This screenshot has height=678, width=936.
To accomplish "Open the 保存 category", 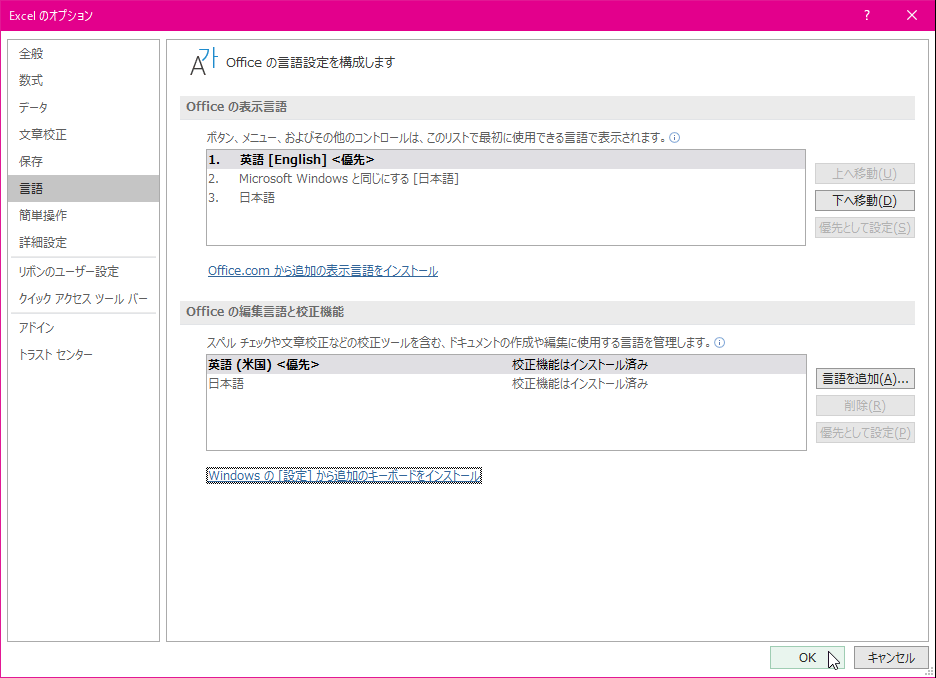I will point(84,161).
